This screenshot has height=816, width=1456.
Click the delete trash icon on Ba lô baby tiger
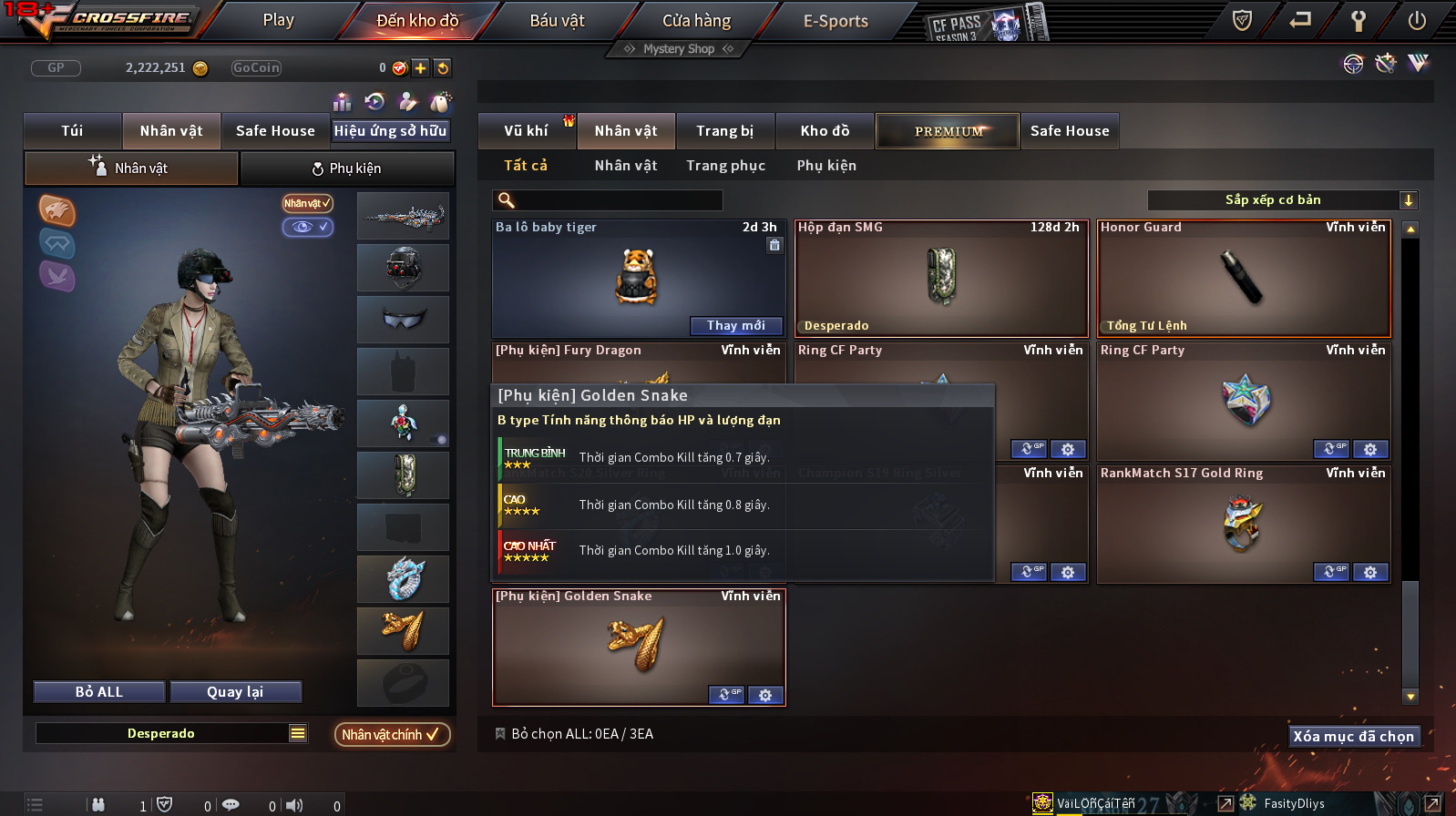pos(774,245)
